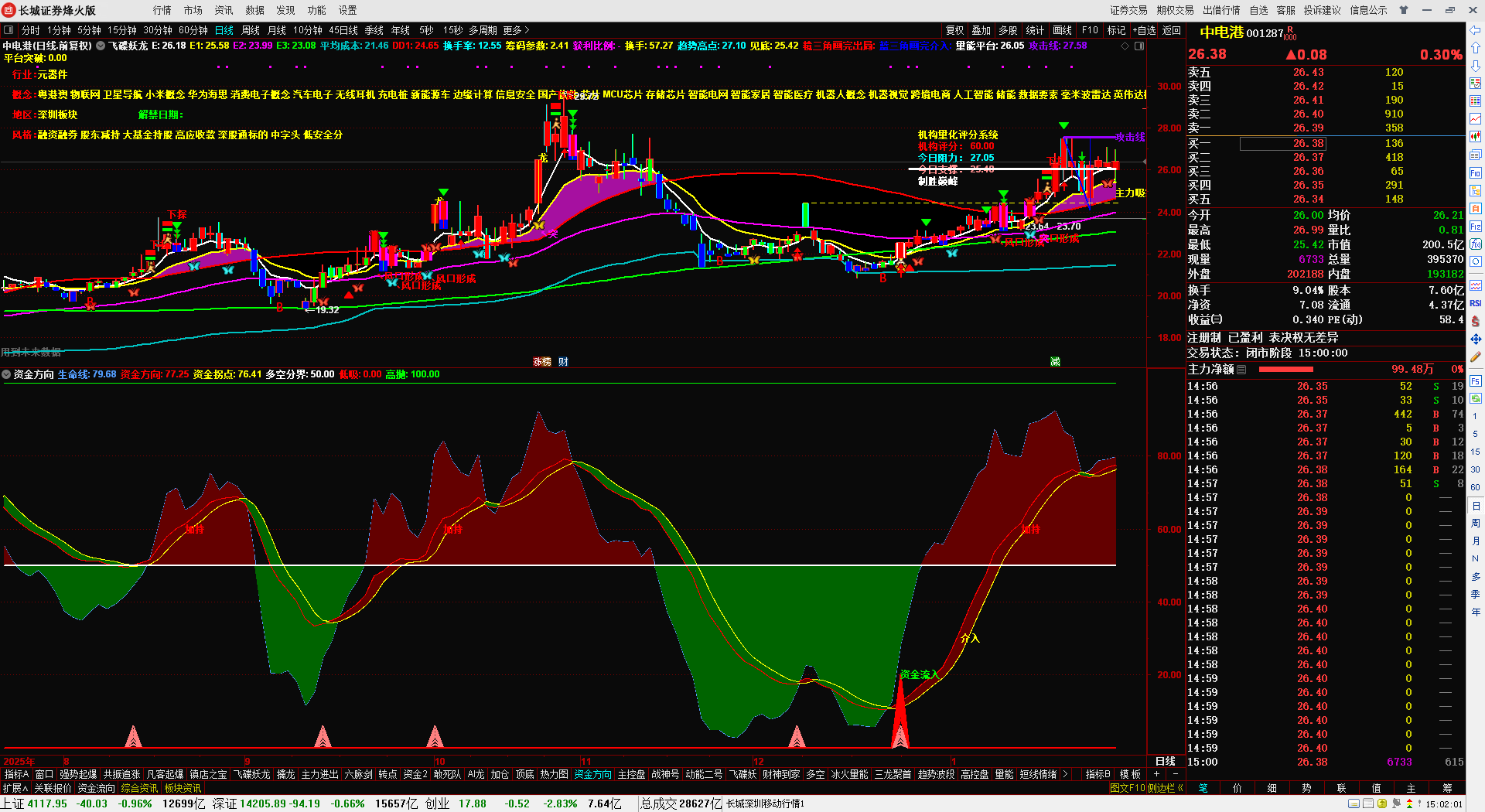Click the plus button to add indicator pane
Screen dimensions: 1485x812
(x=1157, y=774)
